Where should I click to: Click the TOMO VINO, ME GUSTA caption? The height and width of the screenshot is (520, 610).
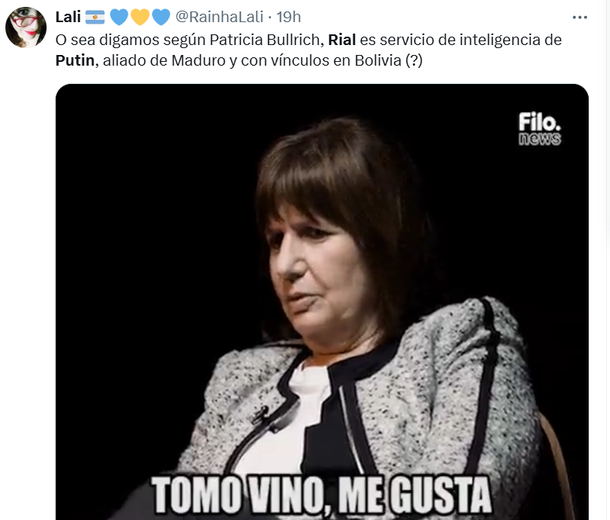click(x=321, y=495)
